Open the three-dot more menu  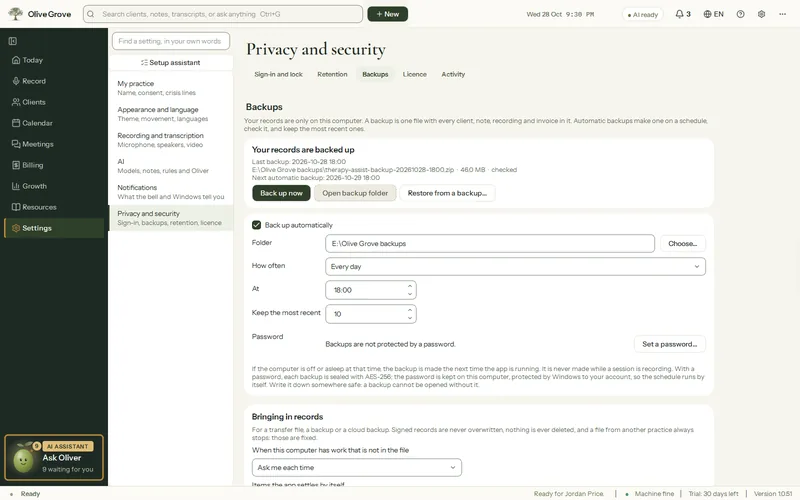[782, 14]
